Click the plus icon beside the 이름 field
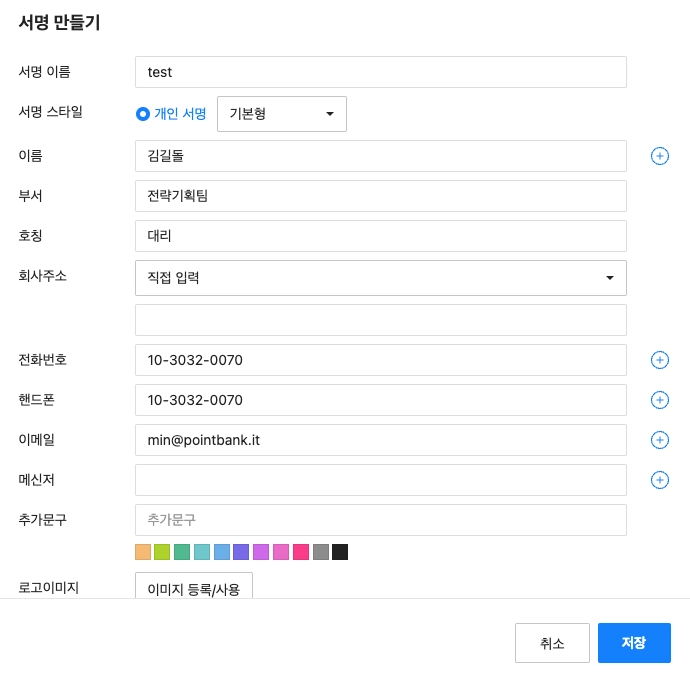Image resolution: width=690 pixels, height=675 pixels. coord(660,156)
